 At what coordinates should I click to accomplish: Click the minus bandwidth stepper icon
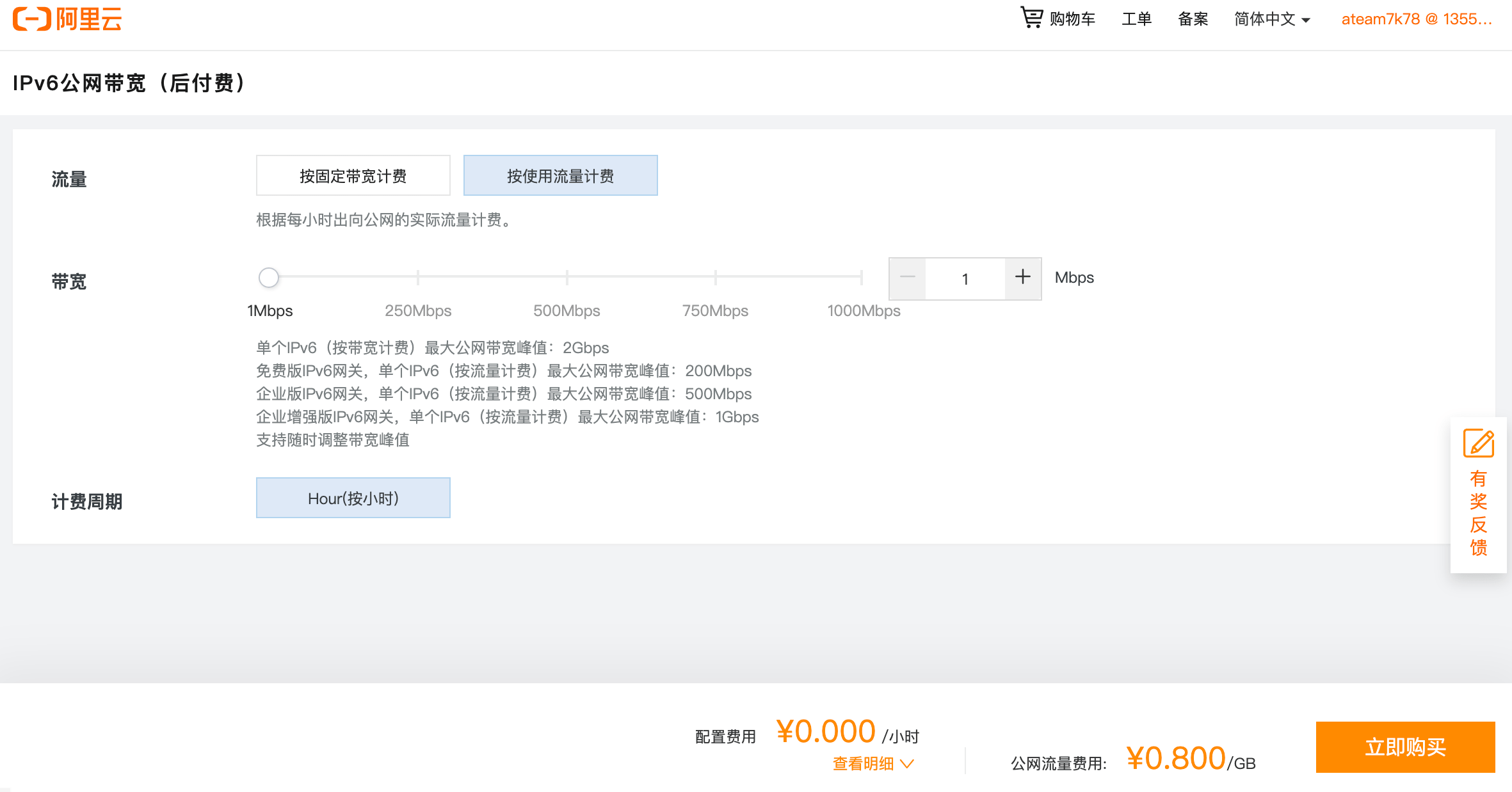point(907,278)
